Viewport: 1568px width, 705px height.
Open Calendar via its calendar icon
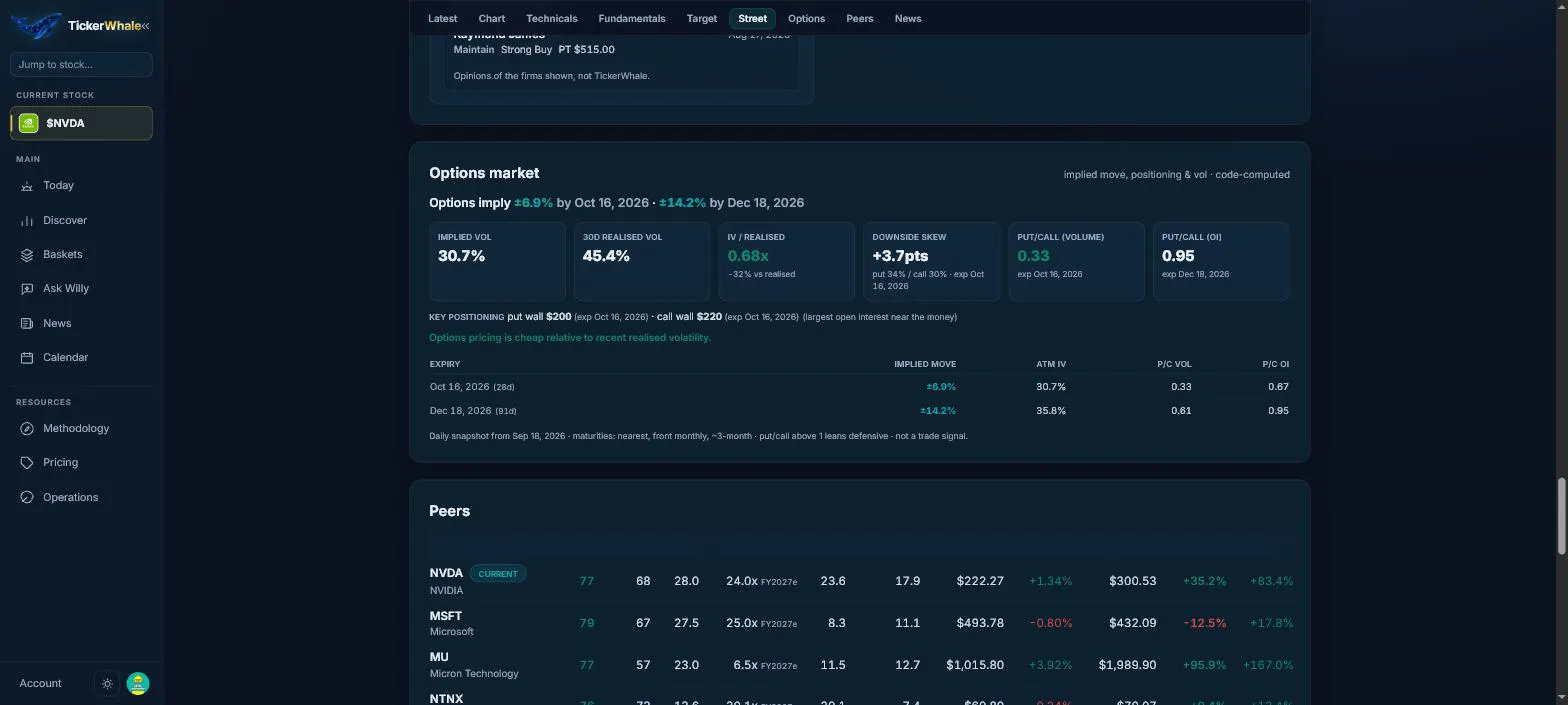coord(27,358)
